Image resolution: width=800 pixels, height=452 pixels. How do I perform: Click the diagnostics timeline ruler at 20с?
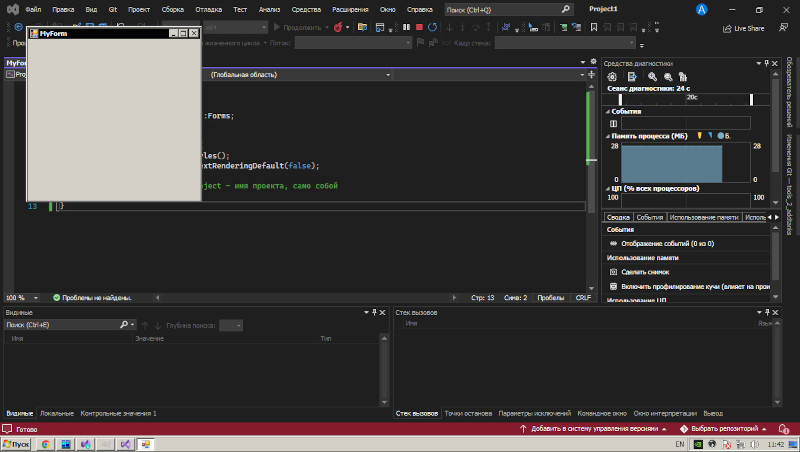tap(692, 97)
